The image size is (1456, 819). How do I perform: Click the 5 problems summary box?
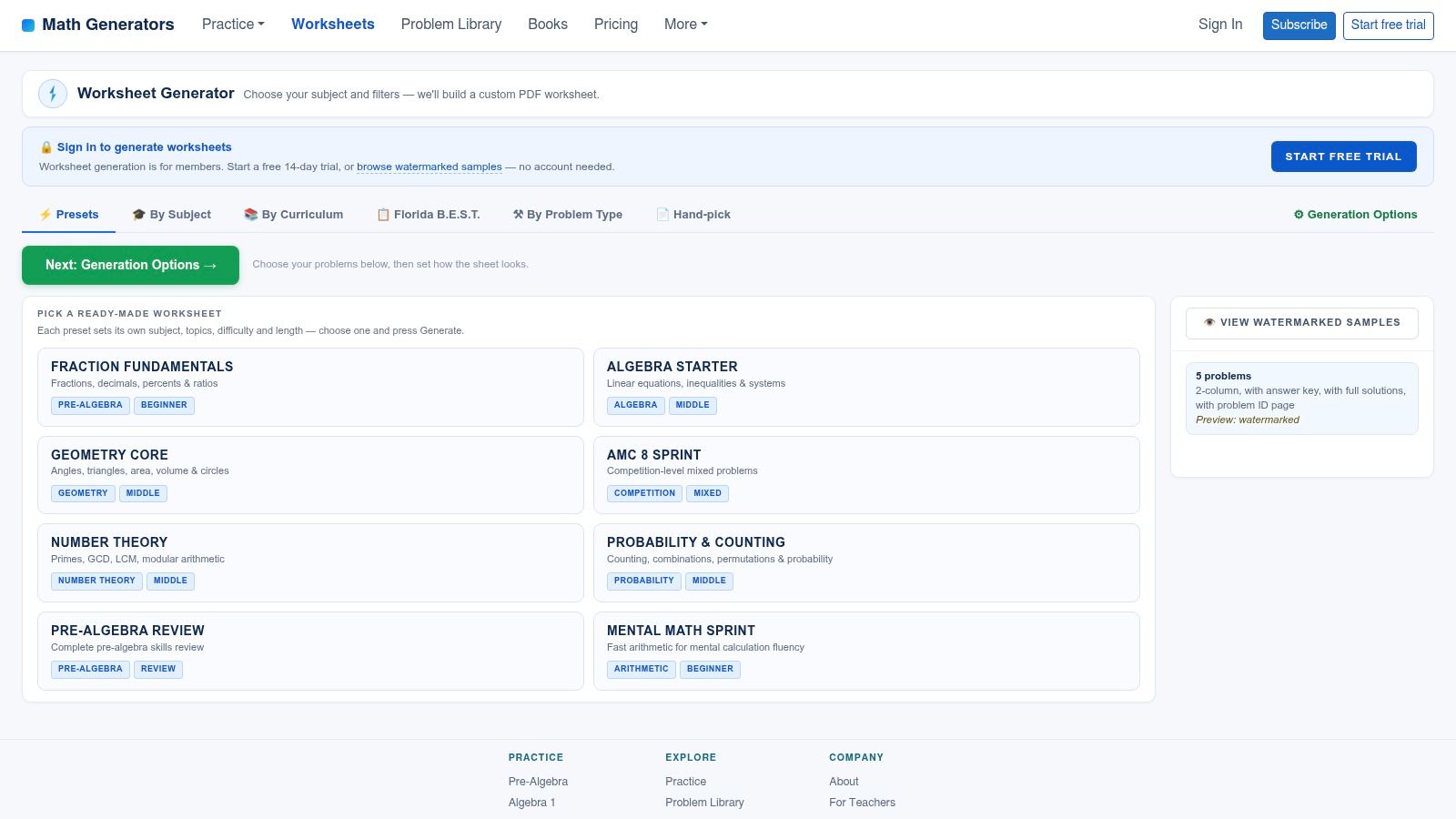pyautogui.click(x=1301, y=398)
